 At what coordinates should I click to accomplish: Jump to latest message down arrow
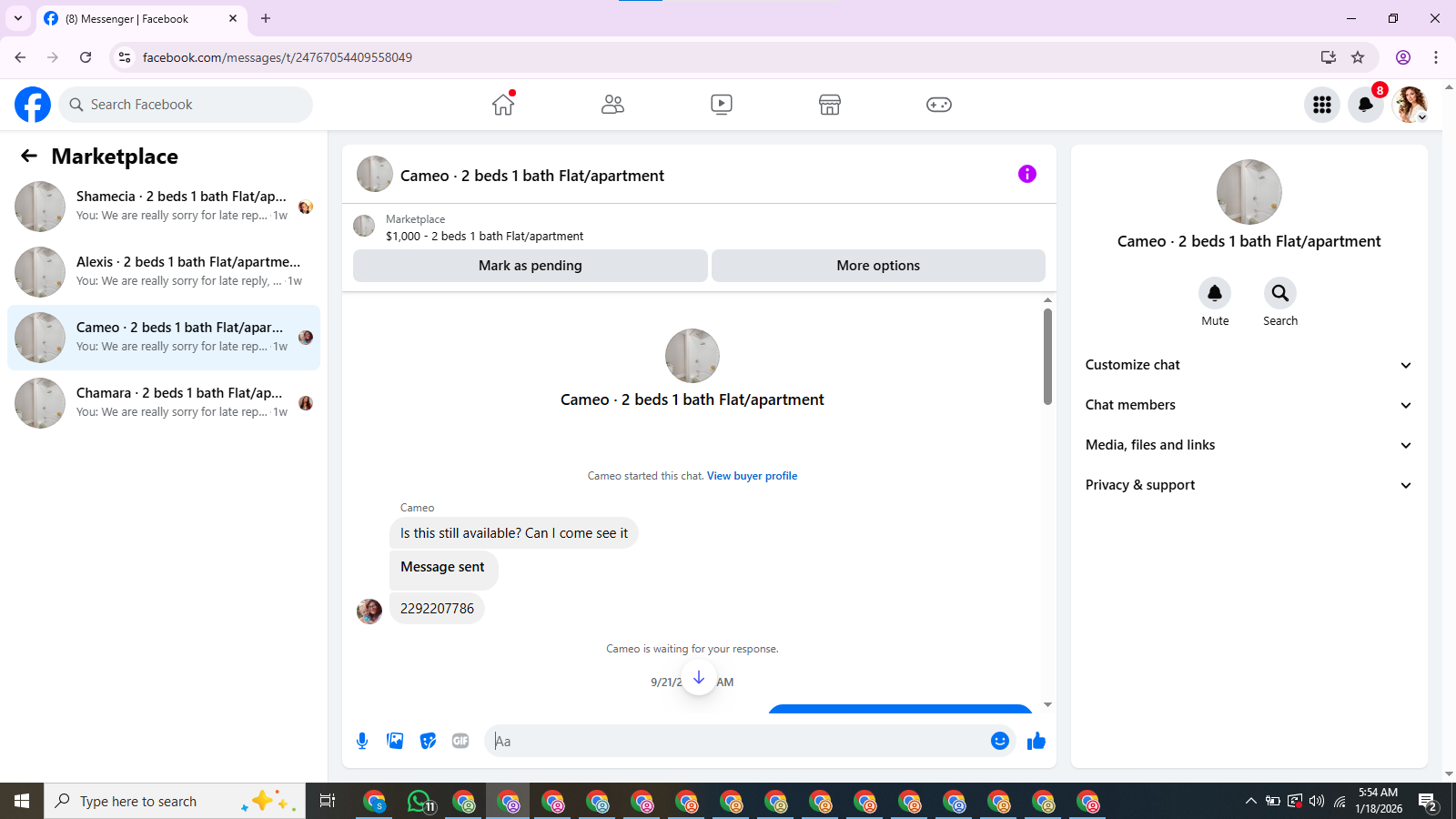coord(699,678)
